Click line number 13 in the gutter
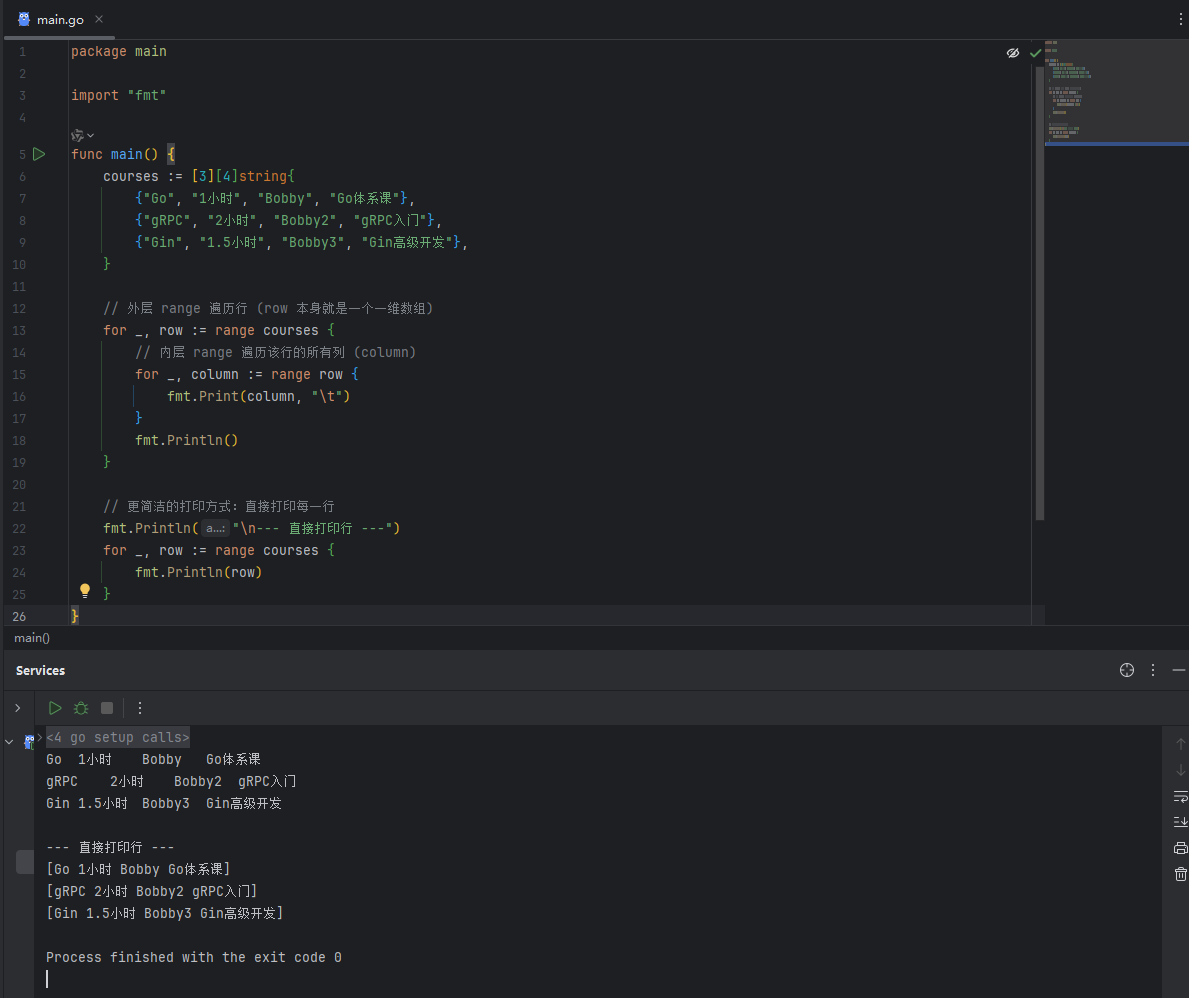 coord(19,331)
